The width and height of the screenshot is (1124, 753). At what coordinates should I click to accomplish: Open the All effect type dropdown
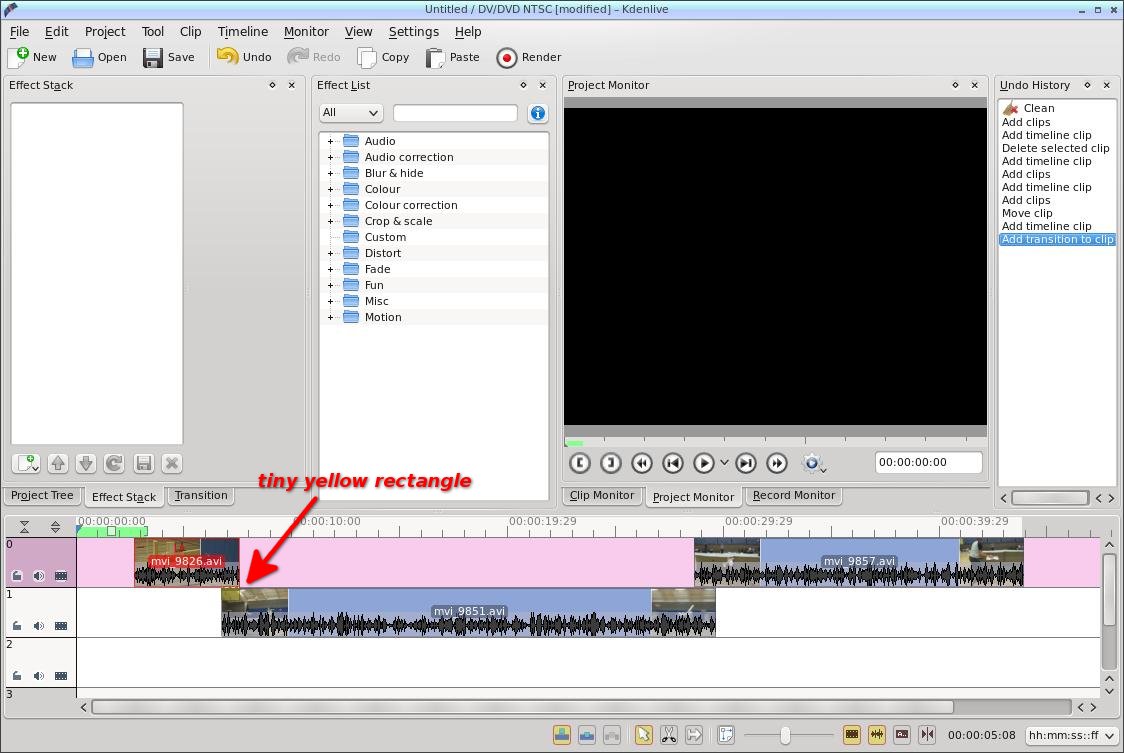[351, 113]
